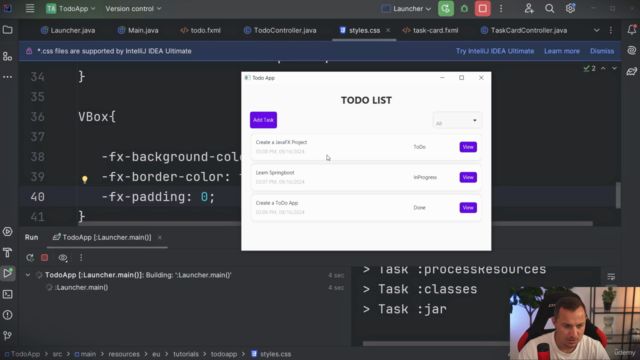640x360 pixels.
Task: Open the Notifications bell
Action: [x=631, y=29]
